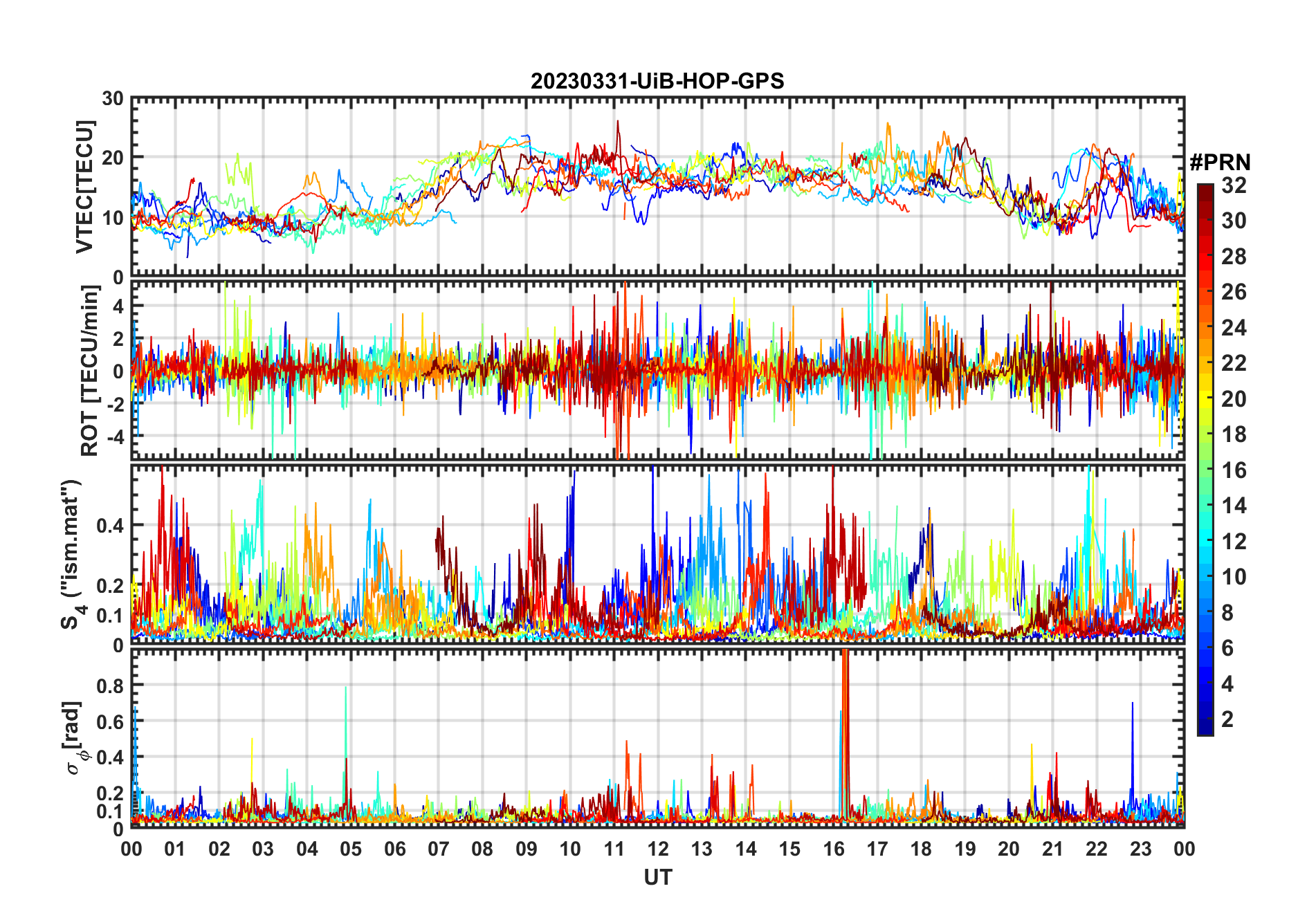Image resolution: width=1316 pixels, height=920 pixels.
Task: Click the σφ axis tick label 0.8
Action: tap(111, 686)
